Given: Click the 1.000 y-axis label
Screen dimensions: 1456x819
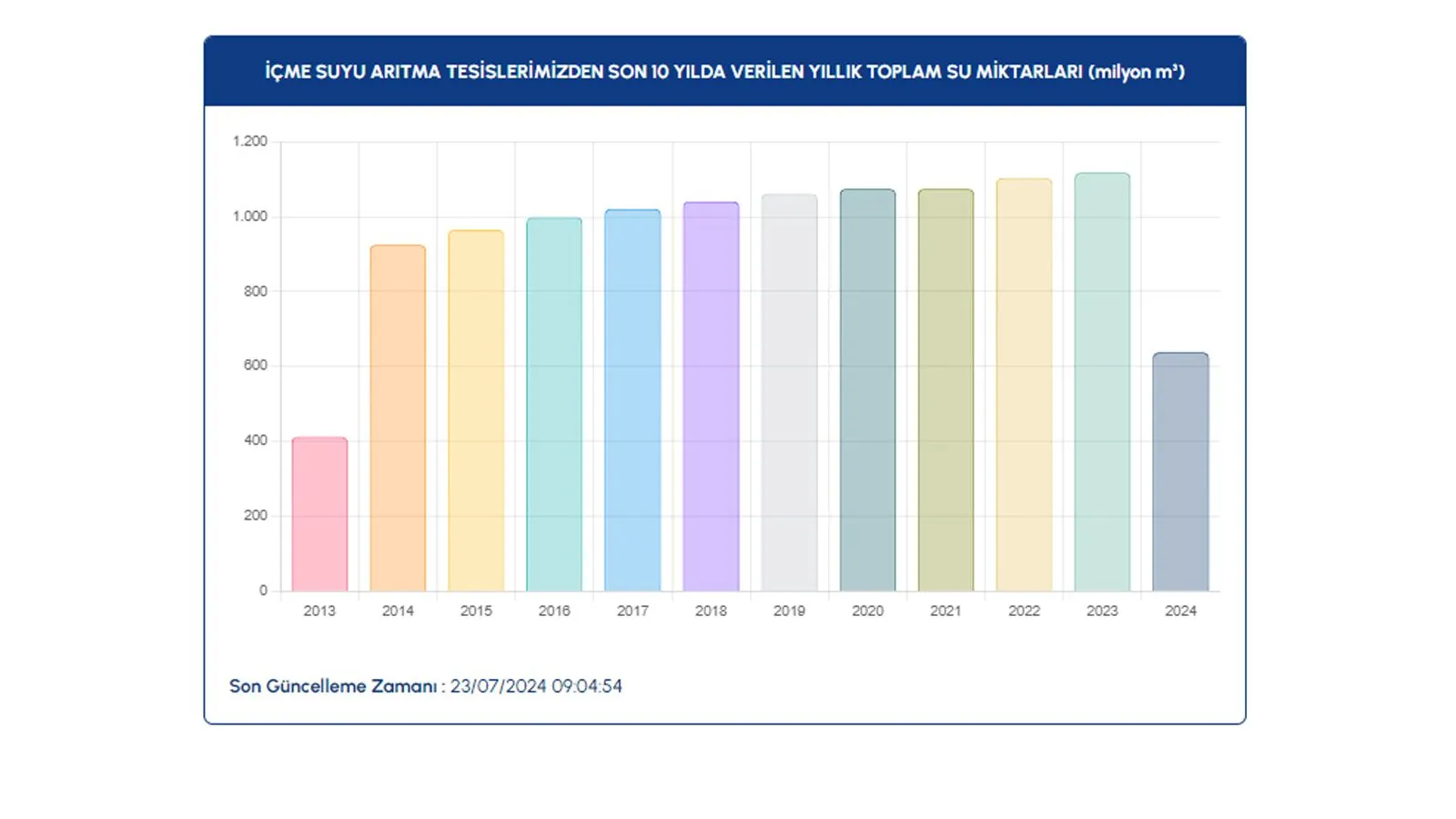Looking at the screenshot, I should coord(250,217).
